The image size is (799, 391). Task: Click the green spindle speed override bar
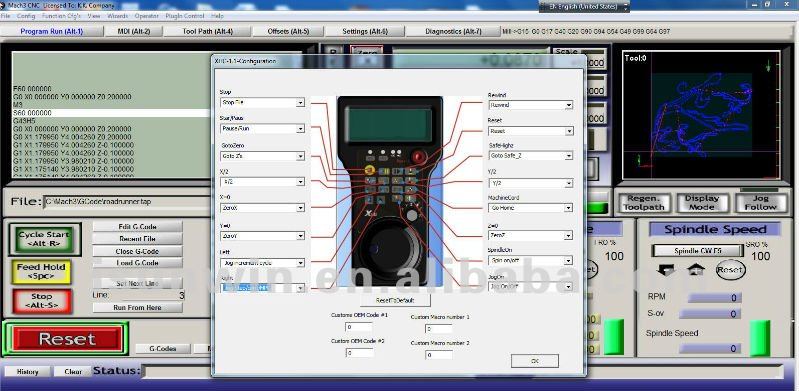pos(760,338)
